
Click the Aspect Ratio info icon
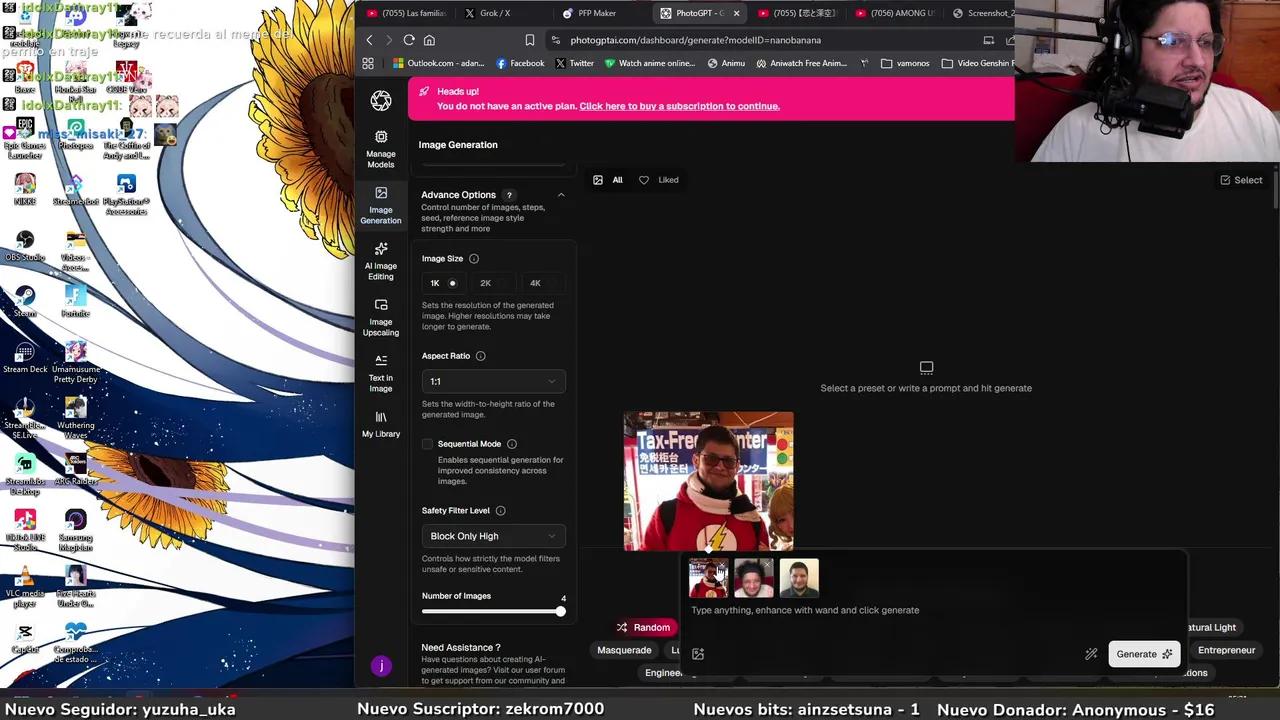[480, 356]
